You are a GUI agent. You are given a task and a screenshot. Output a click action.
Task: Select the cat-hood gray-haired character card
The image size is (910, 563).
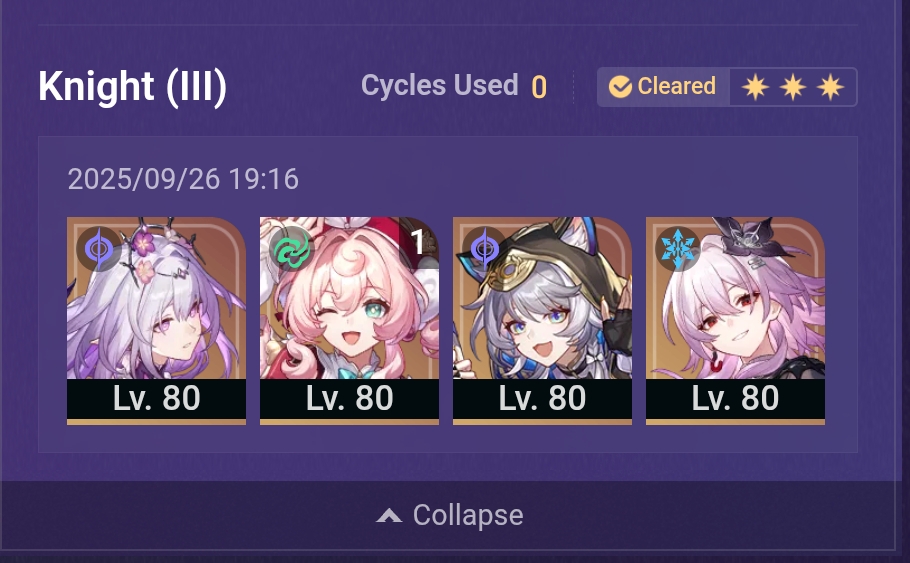click(542, 320)
